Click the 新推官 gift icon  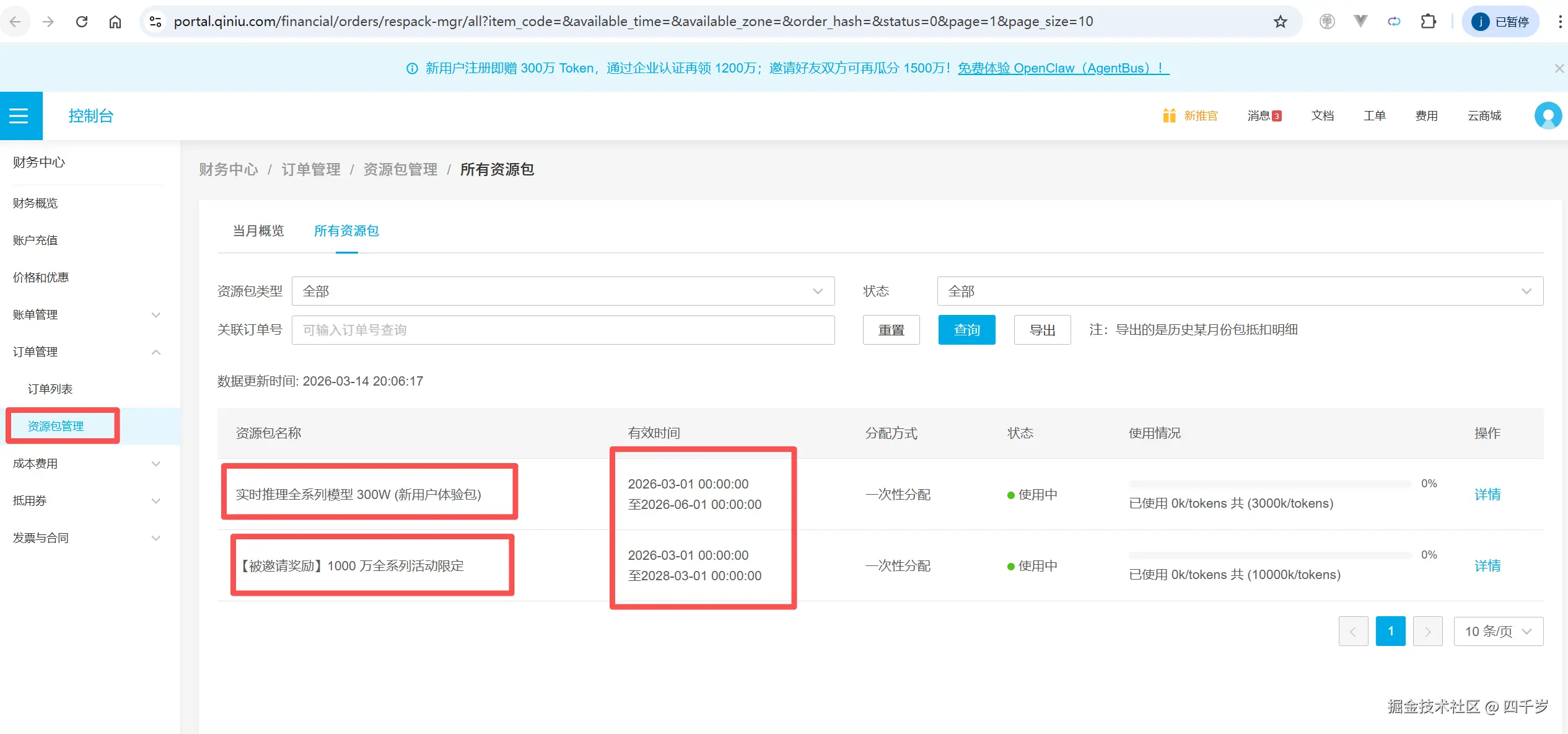click(1169, 115)
